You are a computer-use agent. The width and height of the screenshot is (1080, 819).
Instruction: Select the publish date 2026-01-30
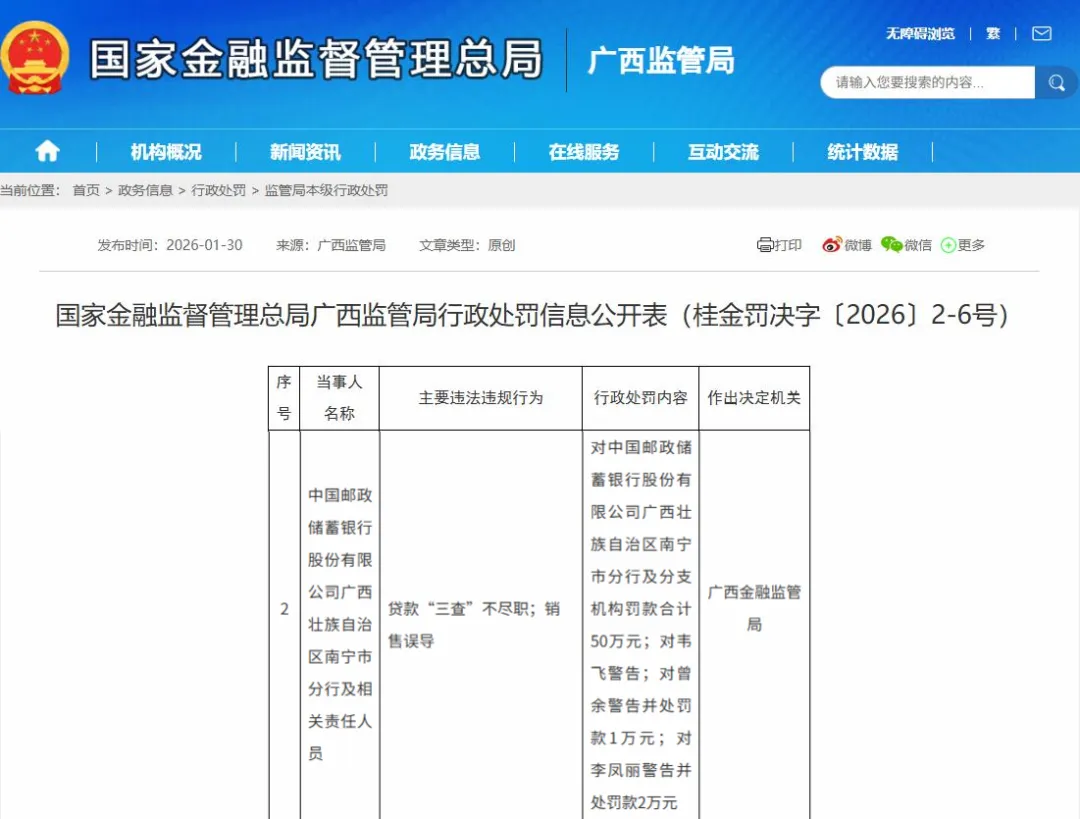(205, 245)
